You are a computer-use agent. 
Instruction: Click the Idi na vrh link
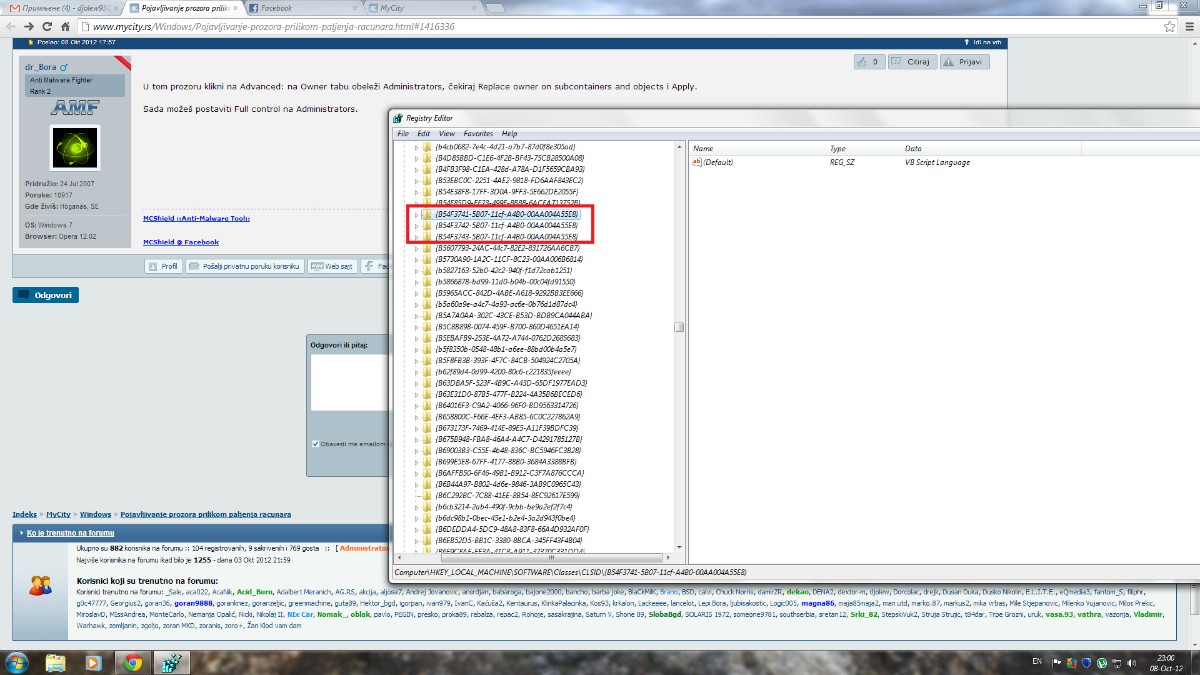pos(981,42)
